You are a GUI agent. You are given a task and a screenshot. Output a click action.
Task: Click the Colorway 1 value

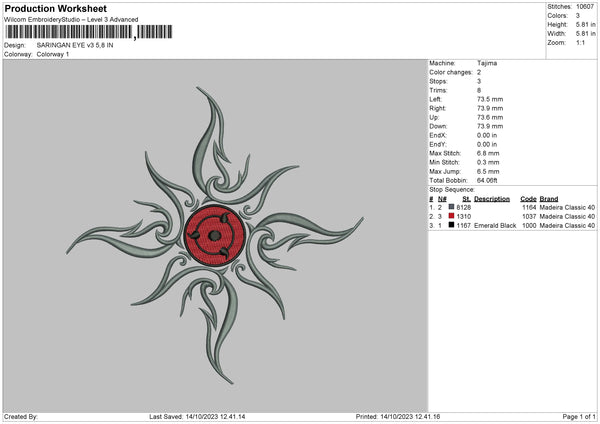tap(53, 54)
